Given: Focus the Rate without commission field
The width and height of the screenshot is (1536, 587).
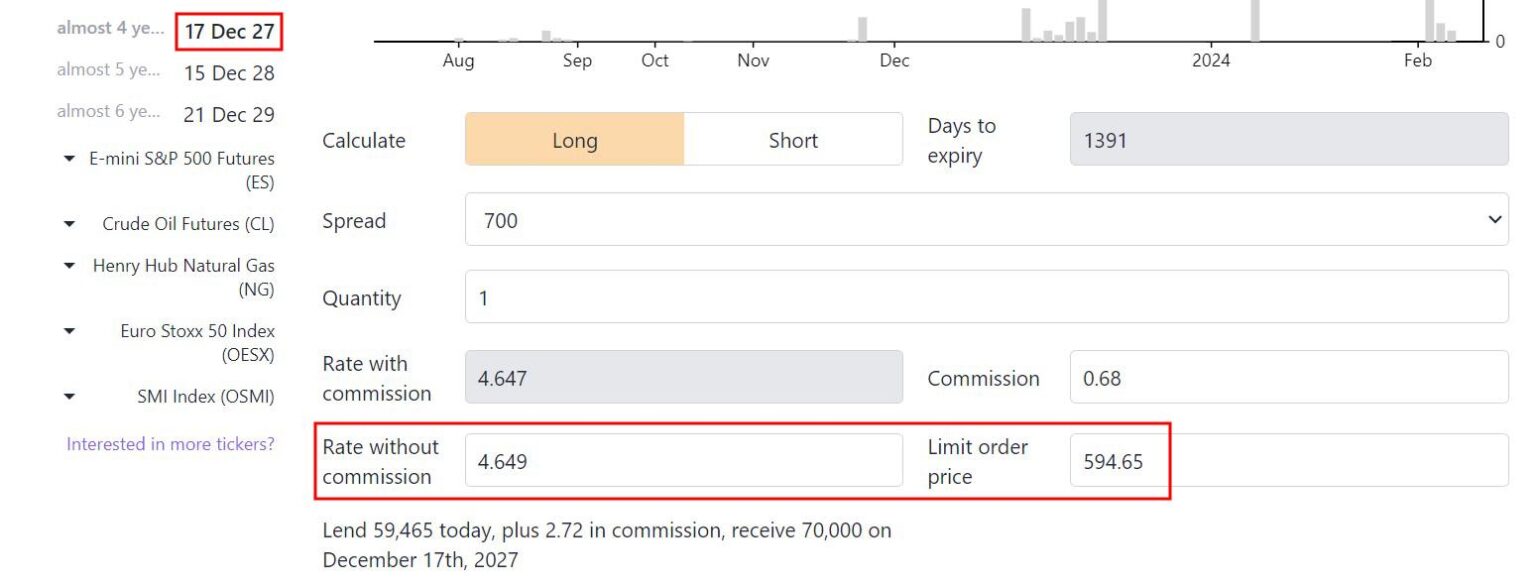Looking at the screenshot, I should click(684, 461).
